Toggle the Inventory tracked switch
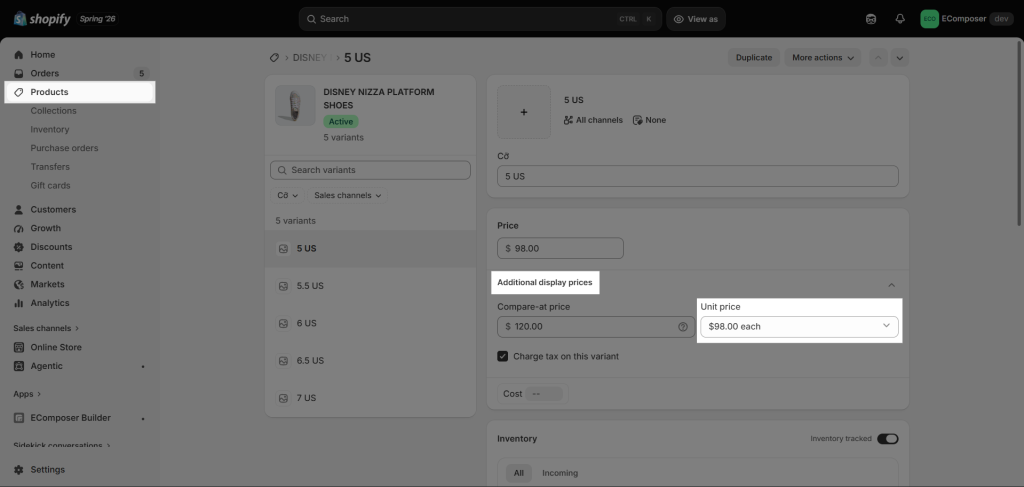Viewport: 1024px width, 487px height. point(888,439)
